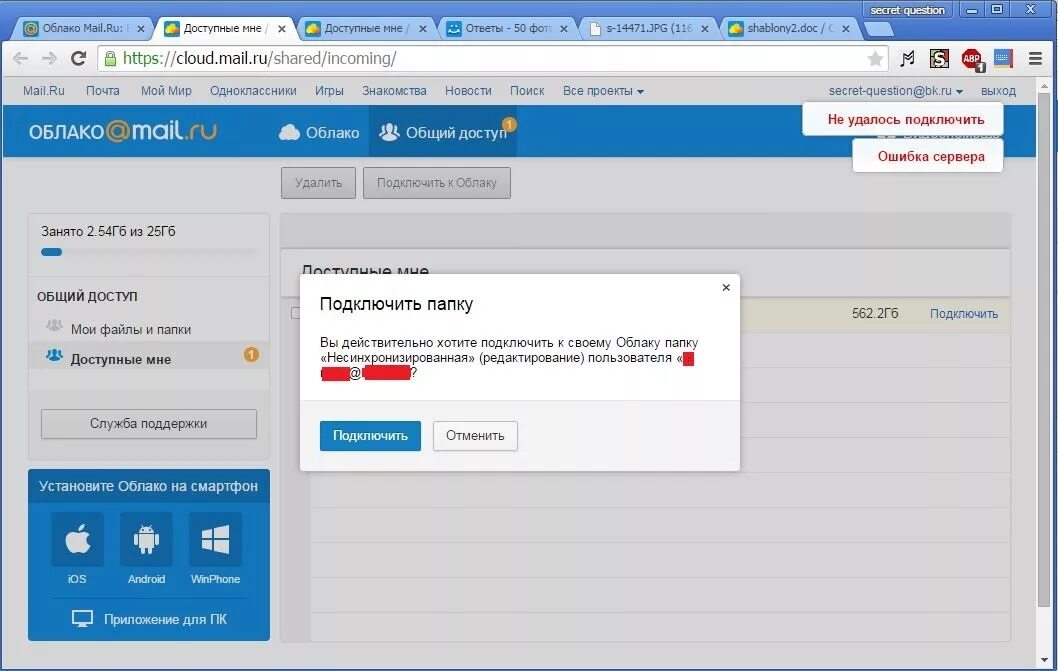1058x671 pixels.
Task: Click the browser back arrow
Action: tap(20, 59)
